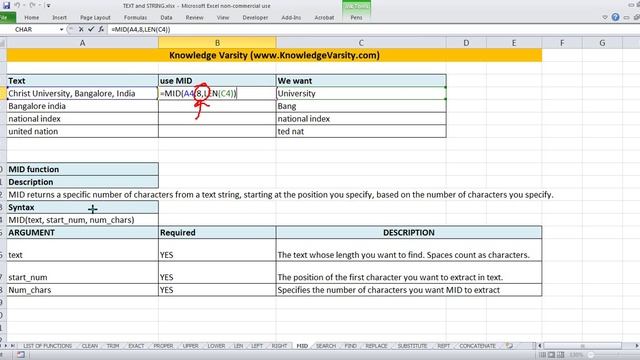
Task: Click the cell being edited with =MID formula
Action: point(217,93)
